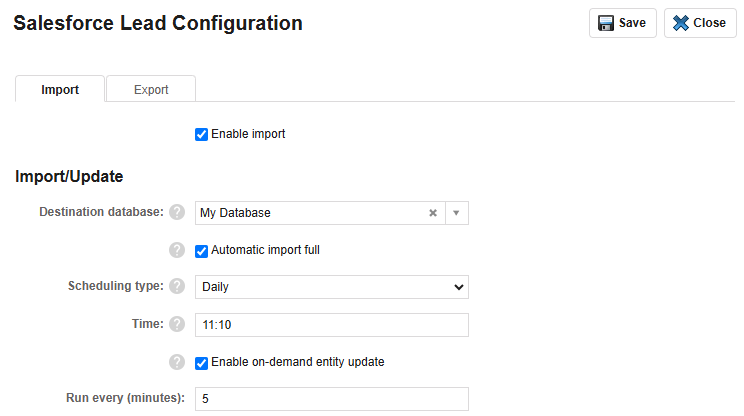
Task: Open help icon for Scheduling type
Action: [x=177, y=286]
